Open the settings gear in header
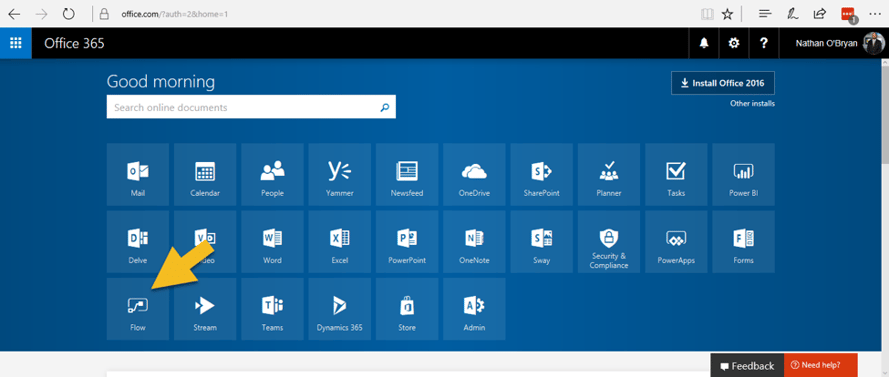889x377 pixels. tap(734, 43)
